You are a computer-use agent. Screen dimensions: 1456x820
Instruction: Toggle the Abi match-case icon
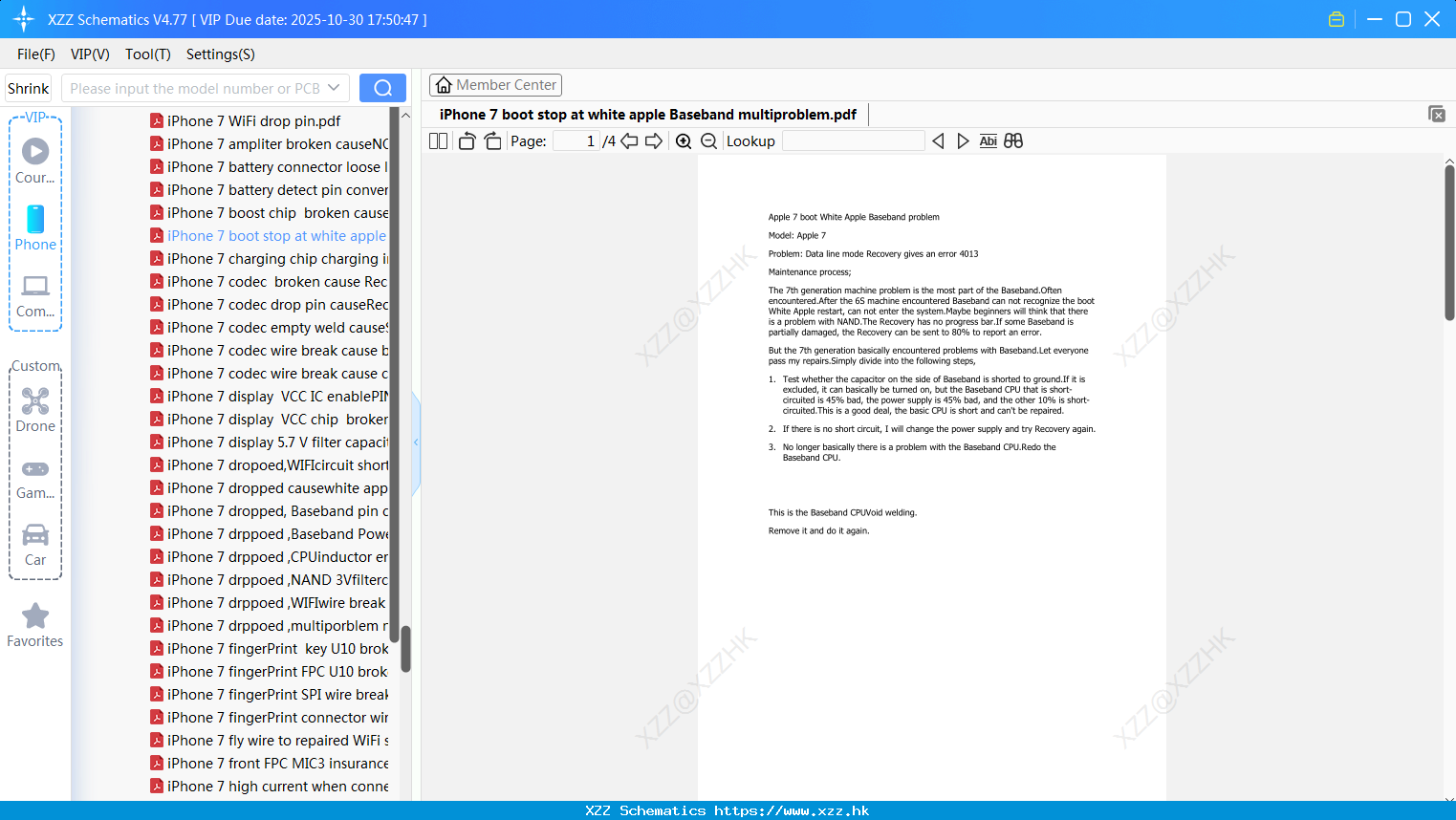pos(989,140)
